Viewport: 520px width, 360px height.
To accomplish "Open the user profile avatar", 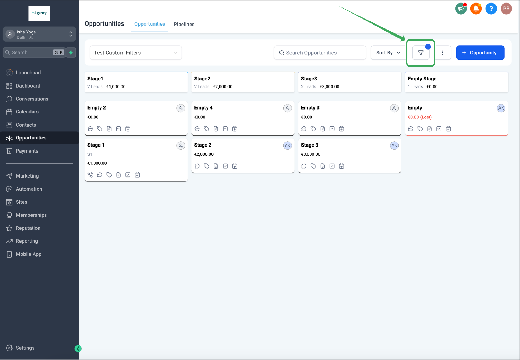I will point(506,8).
